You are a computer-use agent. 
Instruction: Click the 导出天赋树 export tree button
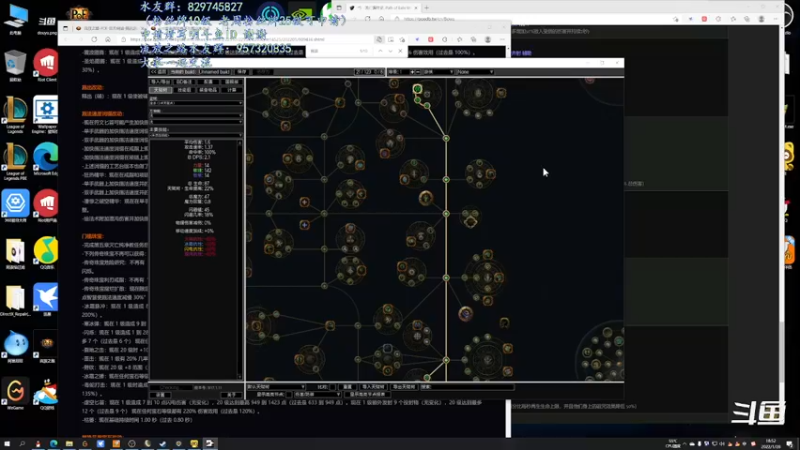pyautogui.click(x=404, y=387)
